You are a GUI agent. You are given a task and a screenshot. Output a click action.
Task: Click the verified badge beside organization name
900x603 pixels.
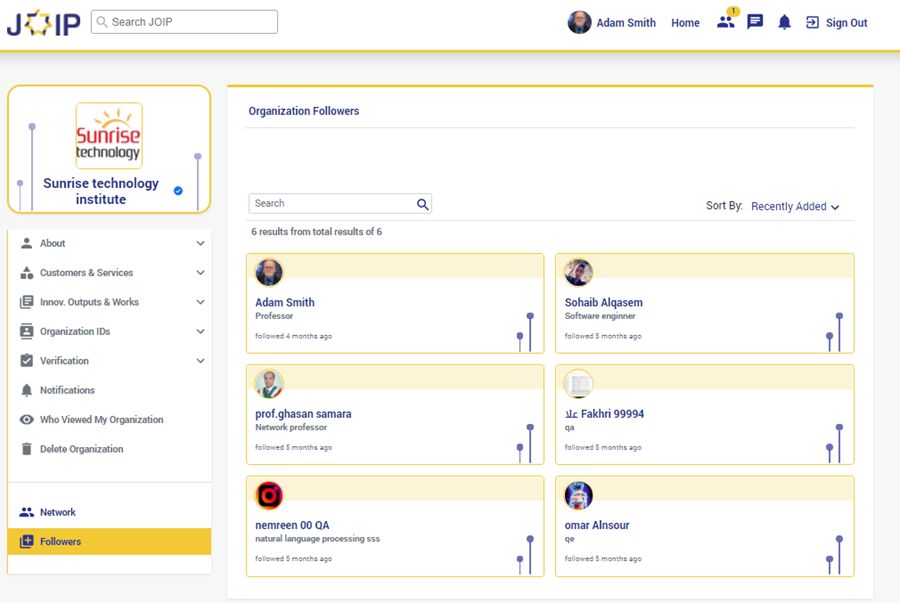(178, 191)
